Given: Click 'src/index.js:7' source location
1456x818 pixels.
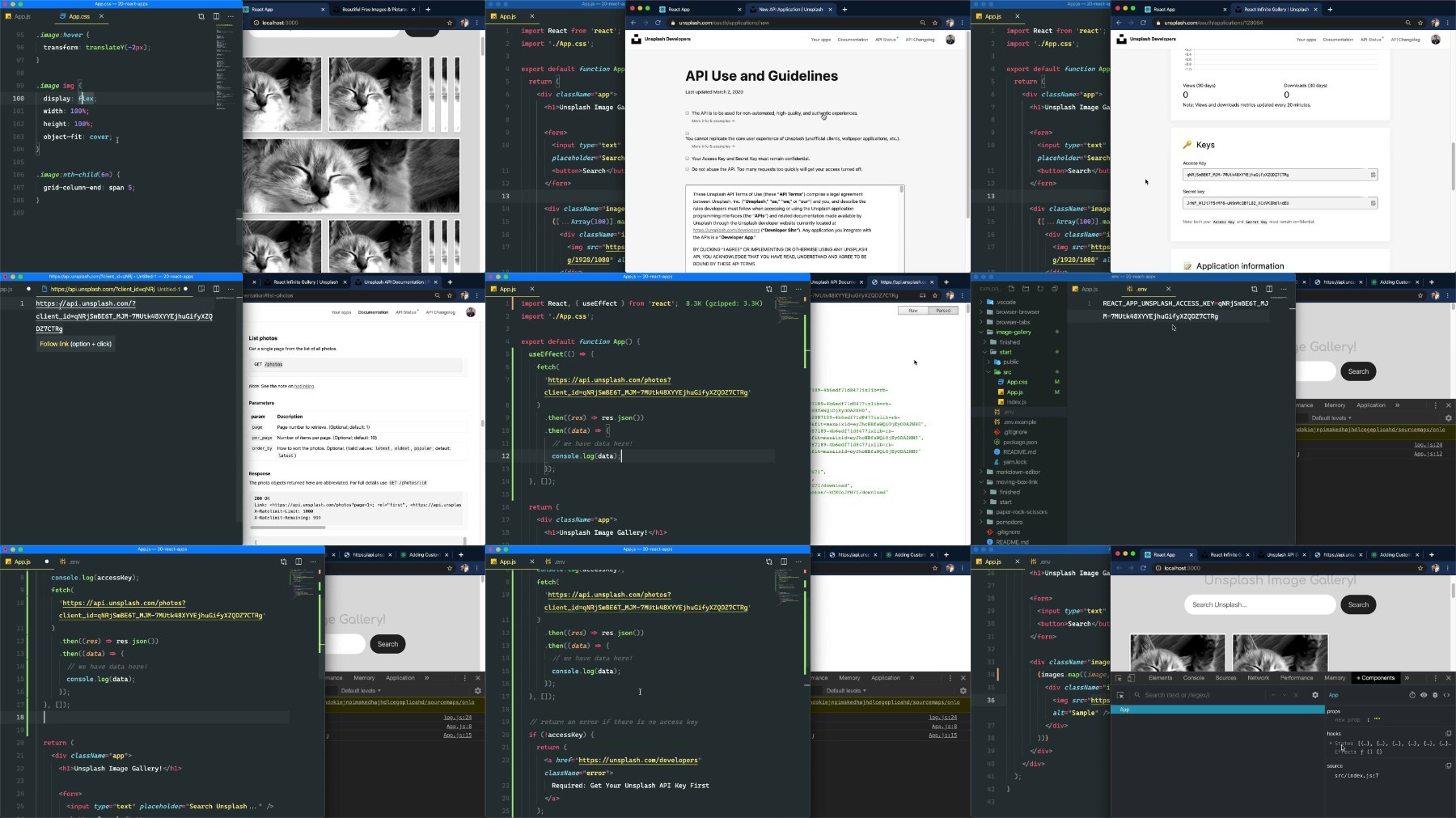Looking at the screenshot, I should pos(1357,776).
